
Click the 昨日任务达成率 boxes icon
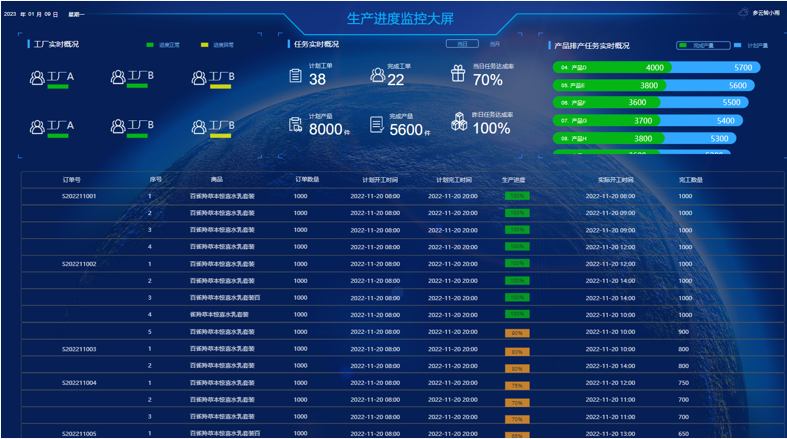458,121
